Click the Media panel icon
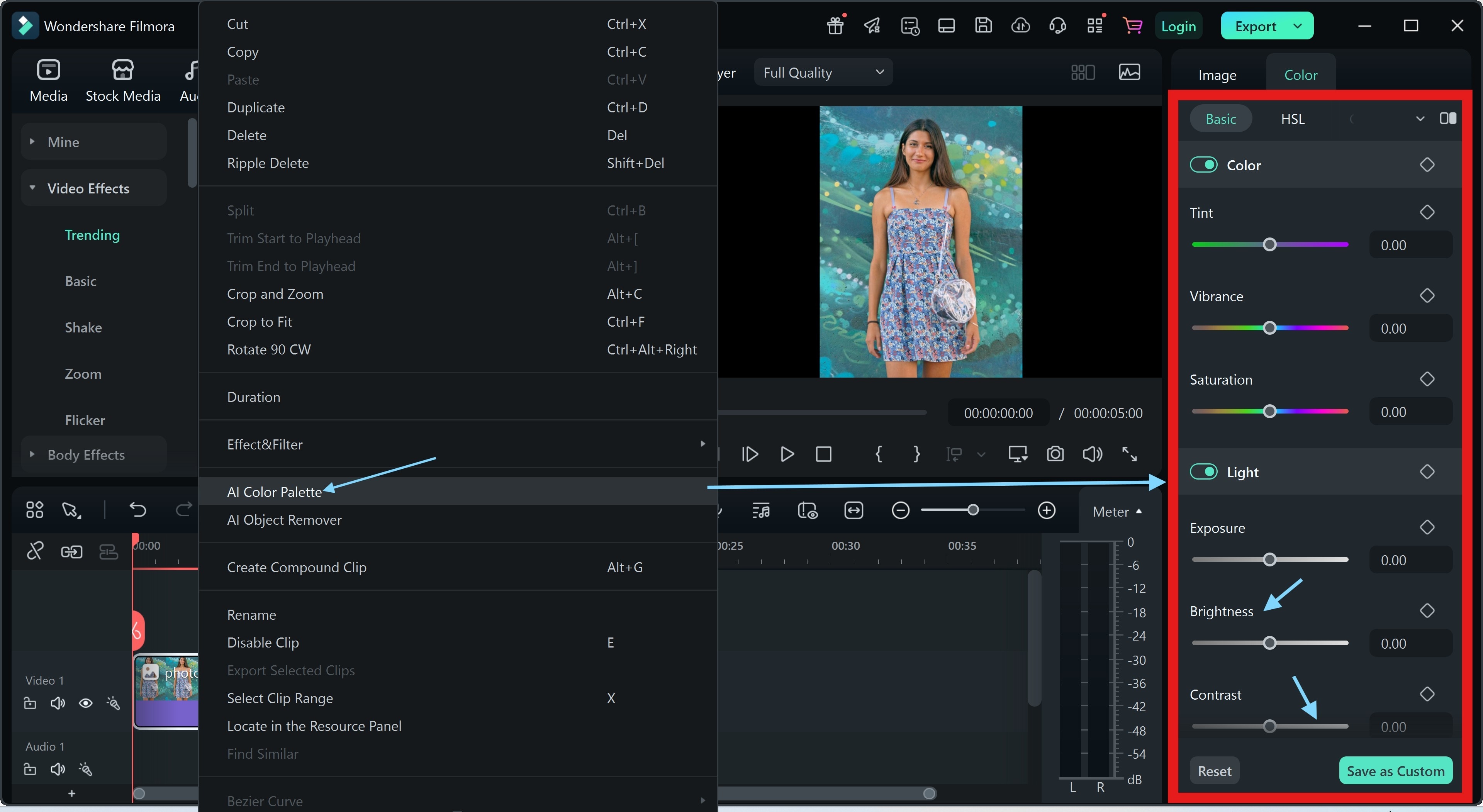The image size is (1483, 812). click(x=48, y=81)
